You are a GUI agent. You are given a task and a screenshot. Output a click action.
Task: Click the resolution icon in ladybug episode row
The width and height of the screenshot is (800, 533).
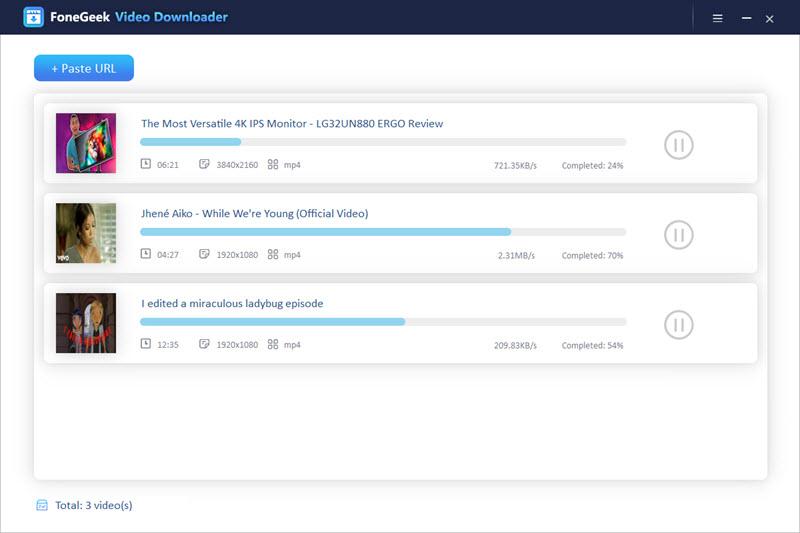[204, 344]
